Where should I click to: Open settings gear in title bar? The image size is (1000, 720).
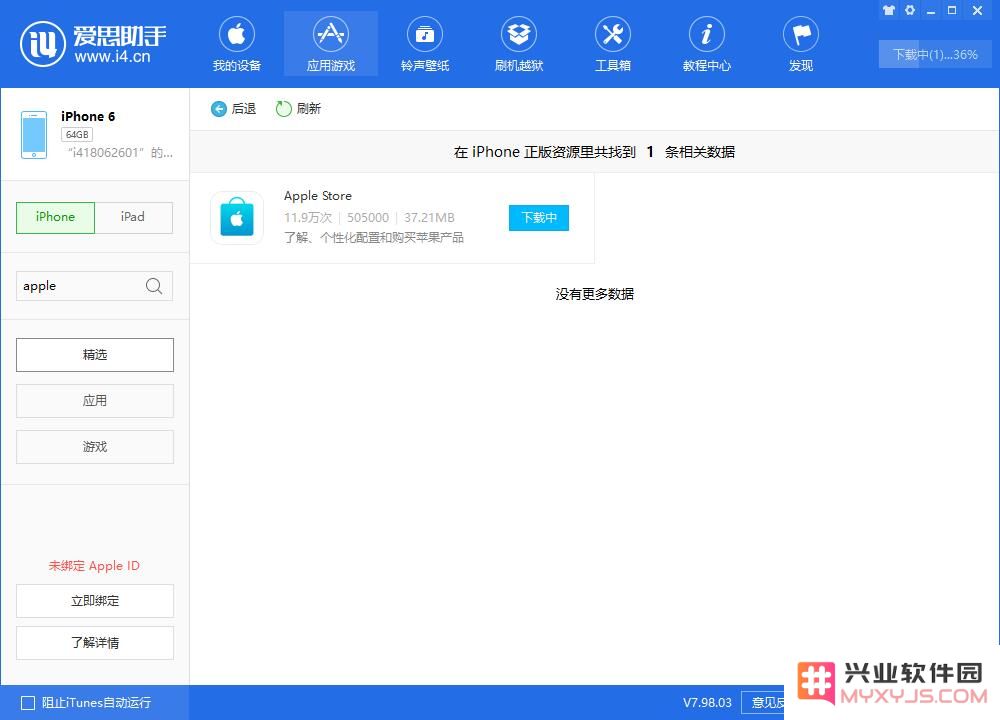click(x=910, y=10)
